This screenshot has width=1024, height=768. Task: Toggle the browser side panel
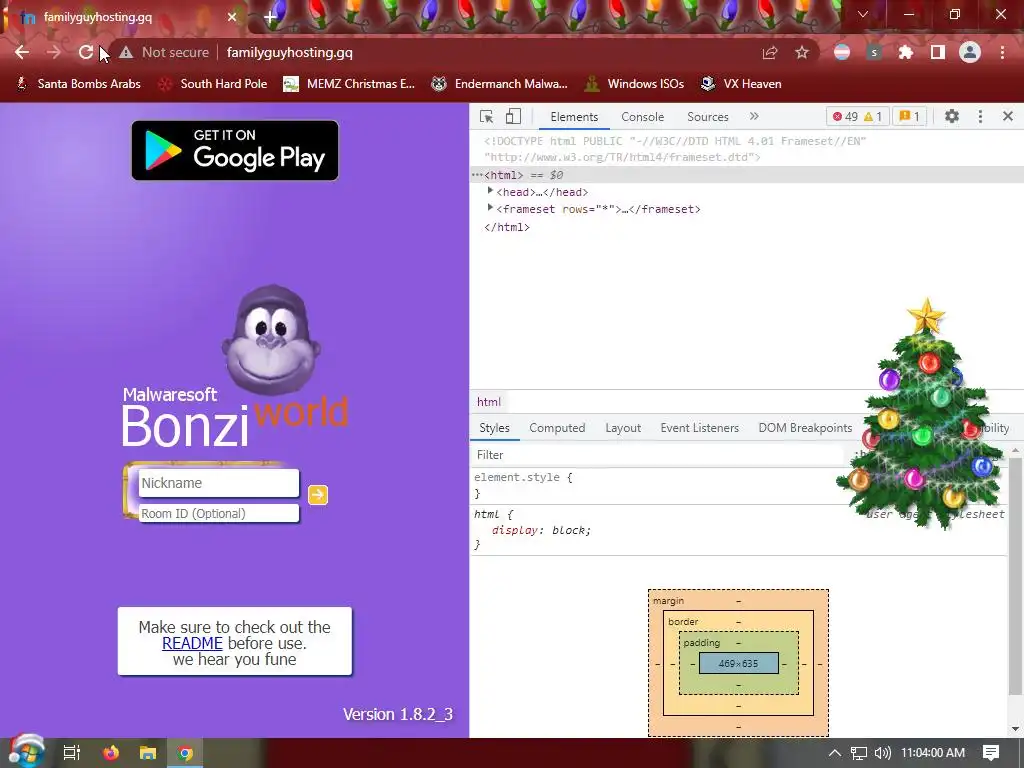click(x=938, y=52)
